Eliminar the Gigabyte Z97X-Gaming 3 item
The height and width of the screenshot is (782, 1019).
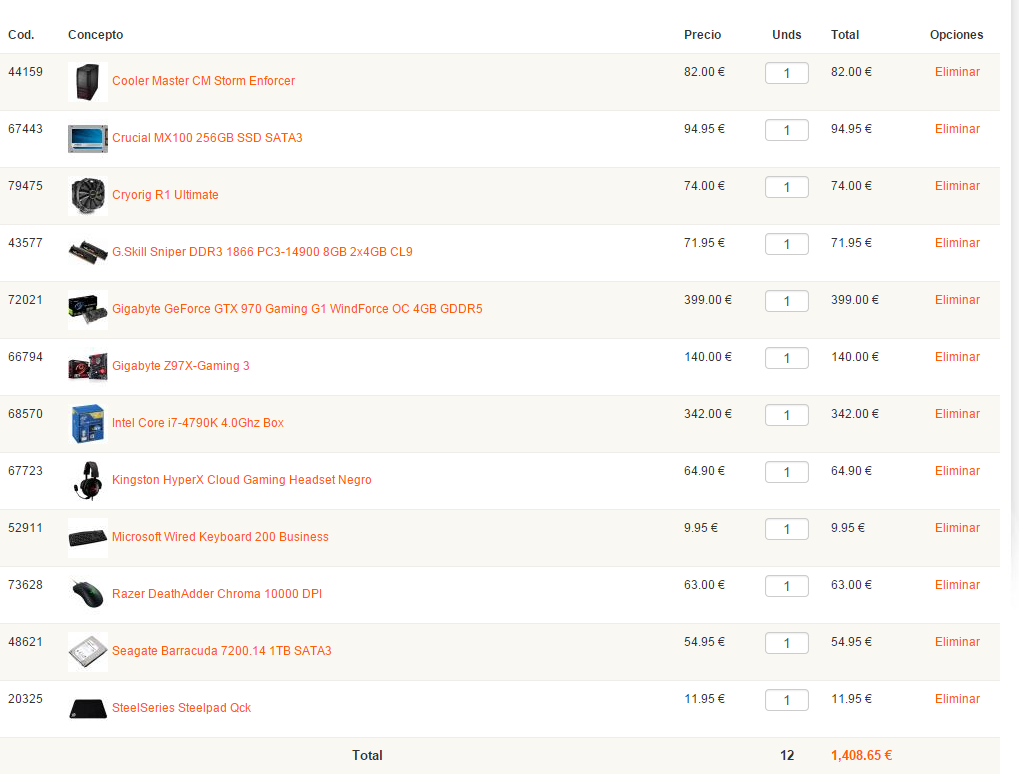957,358
